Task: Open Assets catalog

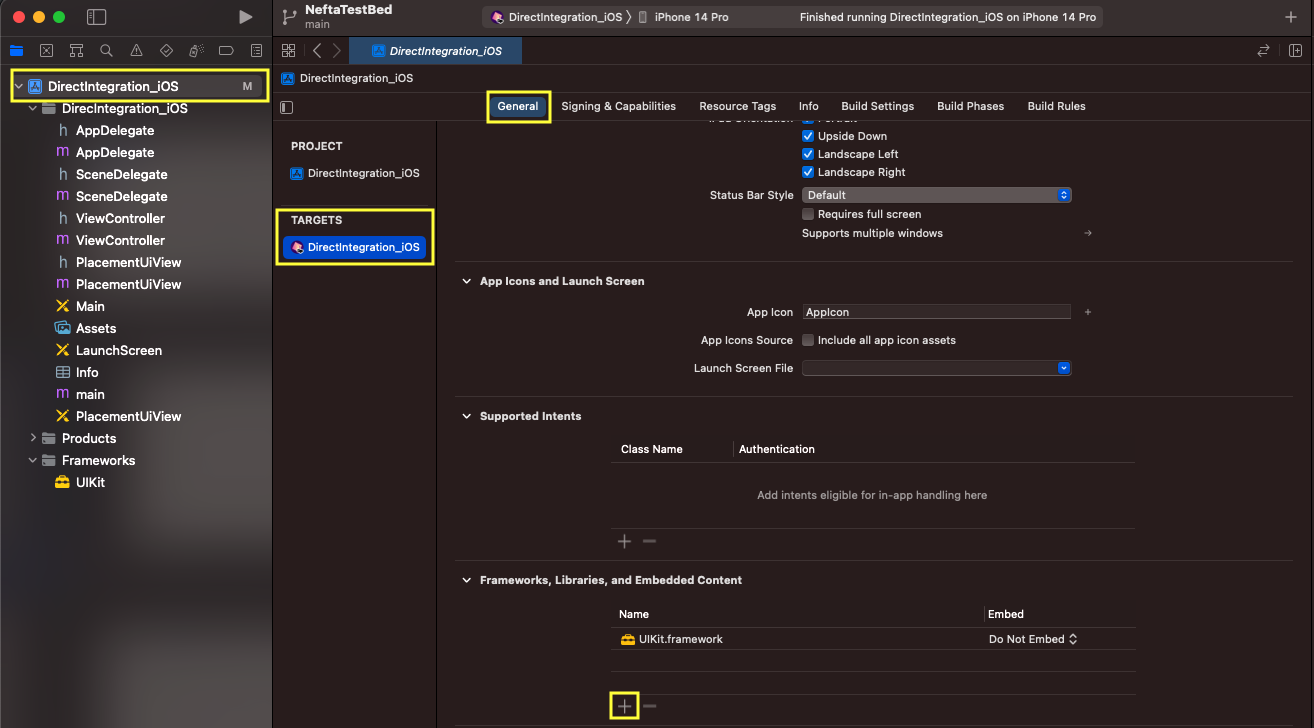Action: click(x=96, y=328)
